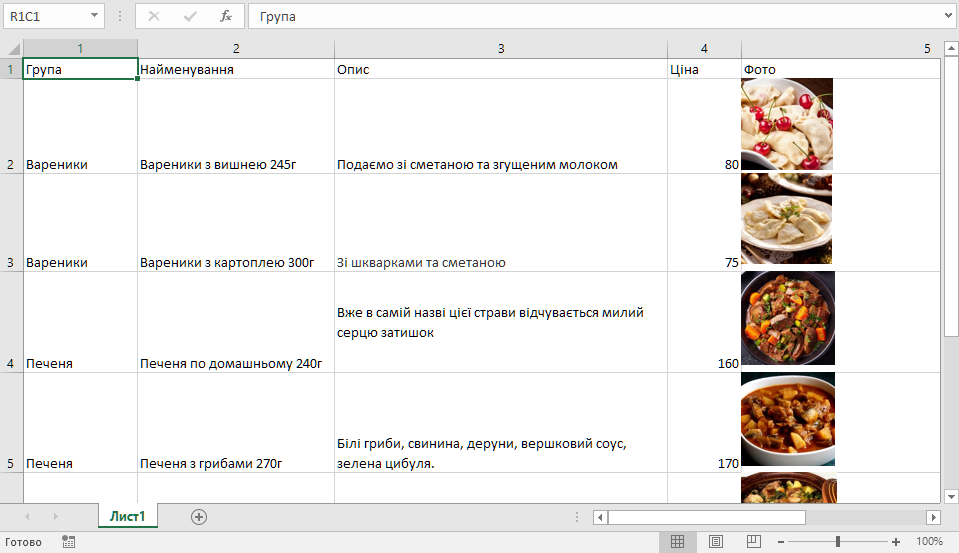Click the zoom out minus icon

(781, 541)
